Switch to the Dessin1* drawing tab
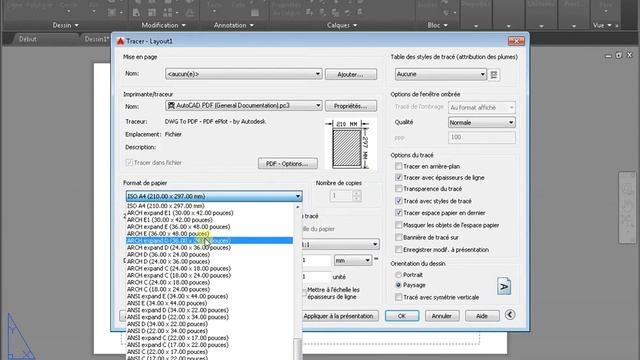 point(96,39)
